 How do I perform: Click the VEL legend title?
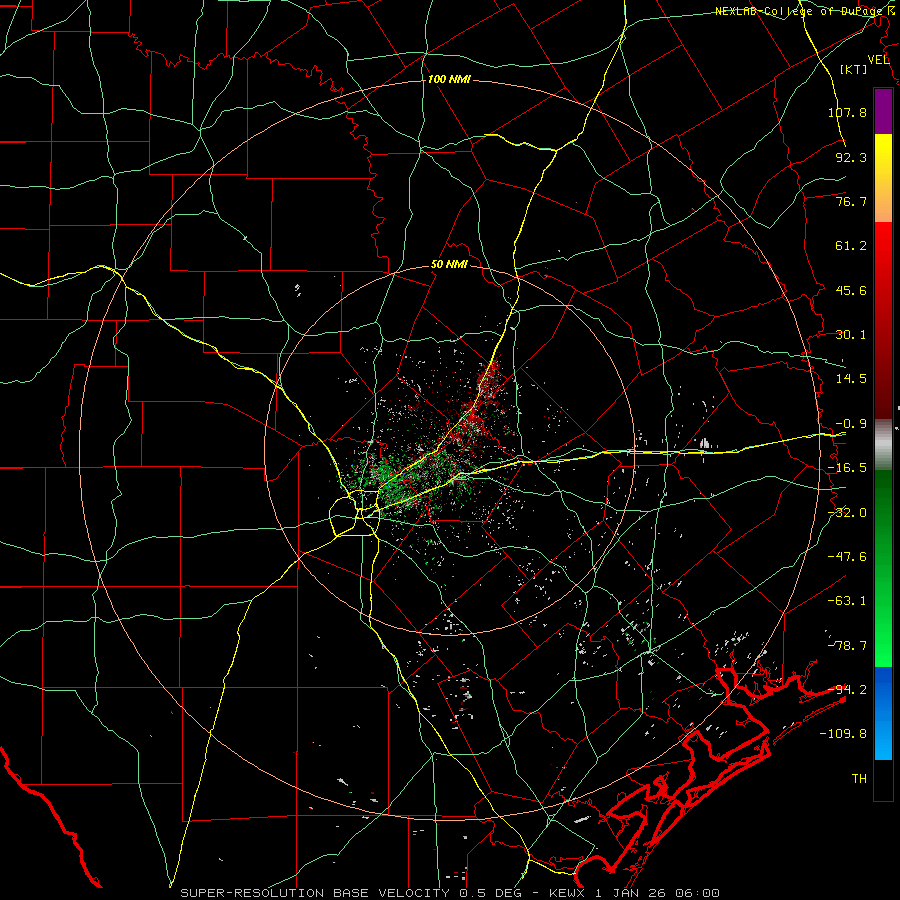pyautogui.click(x=878, y=60)
